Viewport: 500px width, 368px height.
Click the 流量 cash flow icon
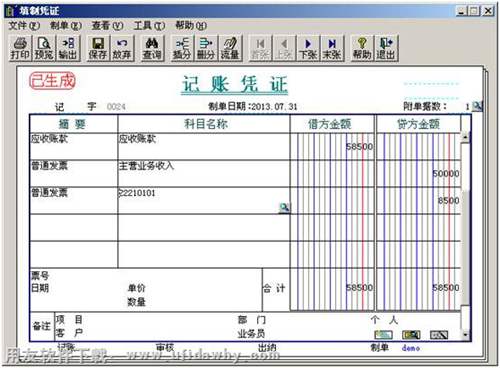230,48
